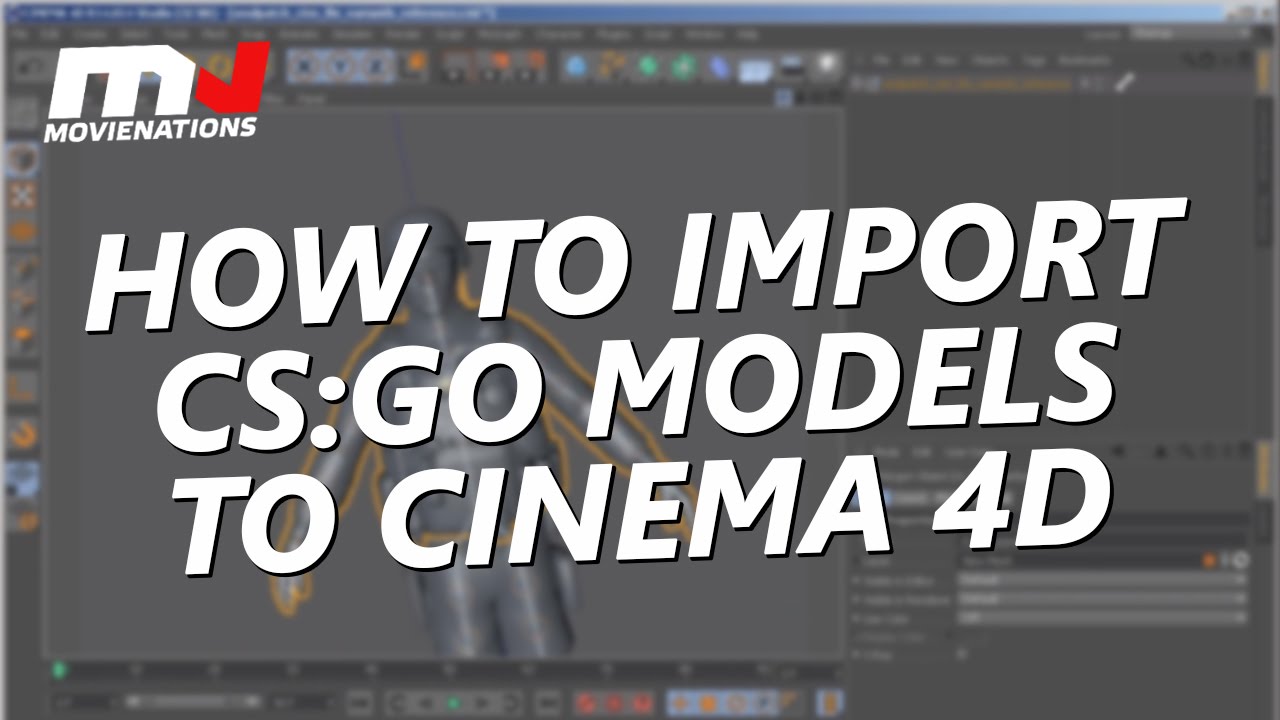Open the Deformer objects icon in toolbar
The height and width of the screenshot is (720, 1280).
point(719,66)
